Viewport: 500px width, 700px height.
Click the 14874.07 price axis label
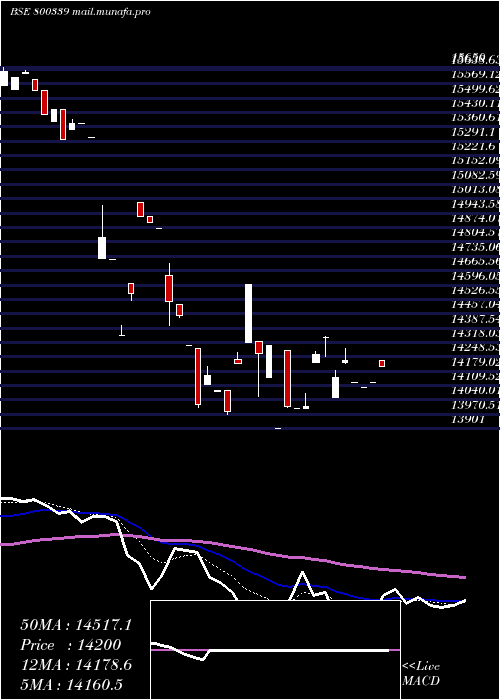point(475,217)
